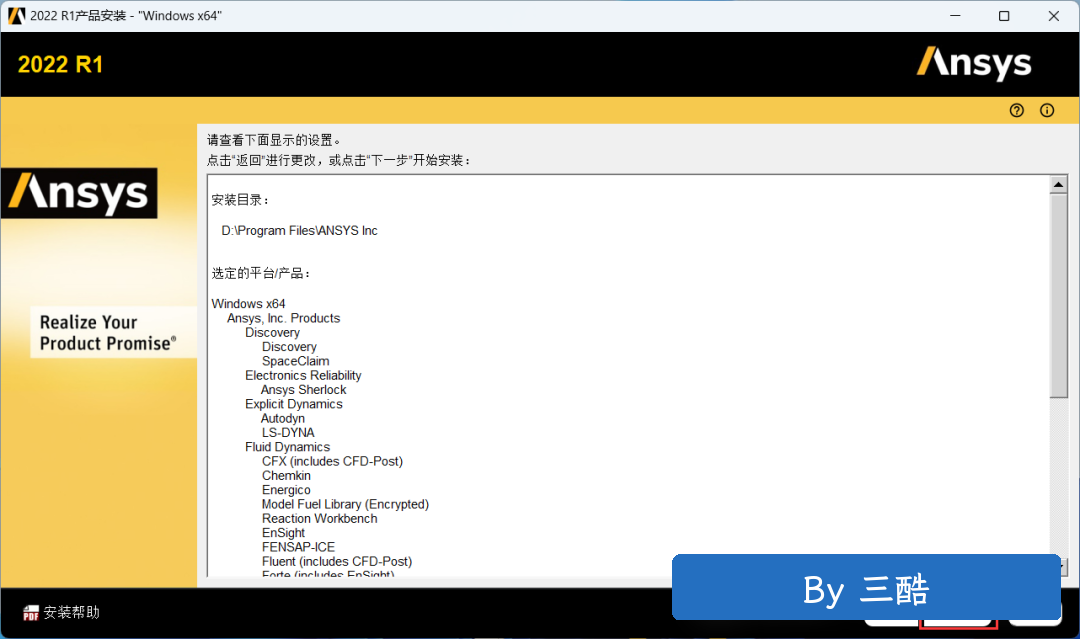Select 'Ansys, Inc. Products' line
The height and width of the screenshot is (639, 1080).
284,318
